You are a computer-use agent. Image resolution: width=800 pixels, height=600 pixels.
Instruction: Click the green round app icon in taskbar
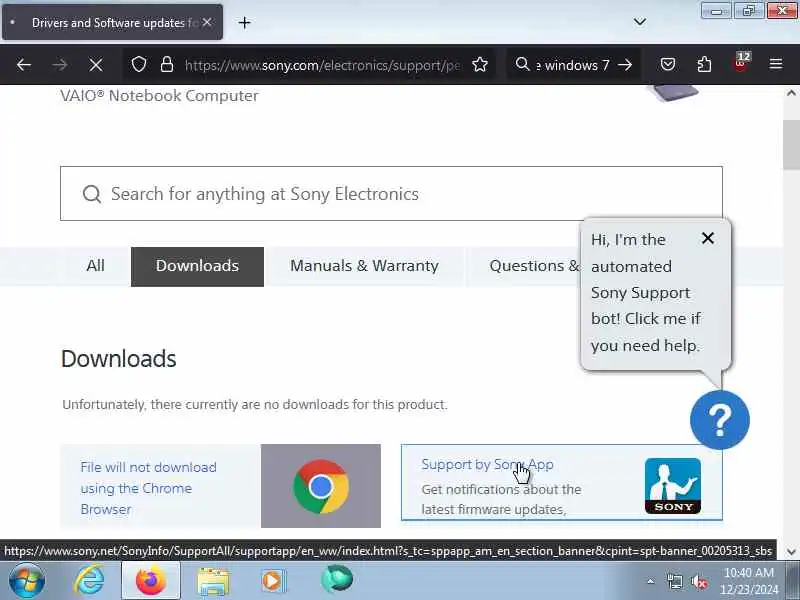pyautogui.click(x=337, y=580)
